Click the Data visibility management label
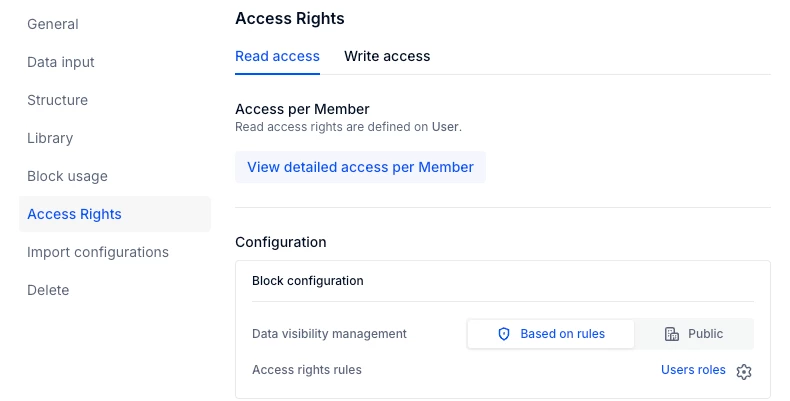Screen dimensions: 790x401 coord(329,334)
